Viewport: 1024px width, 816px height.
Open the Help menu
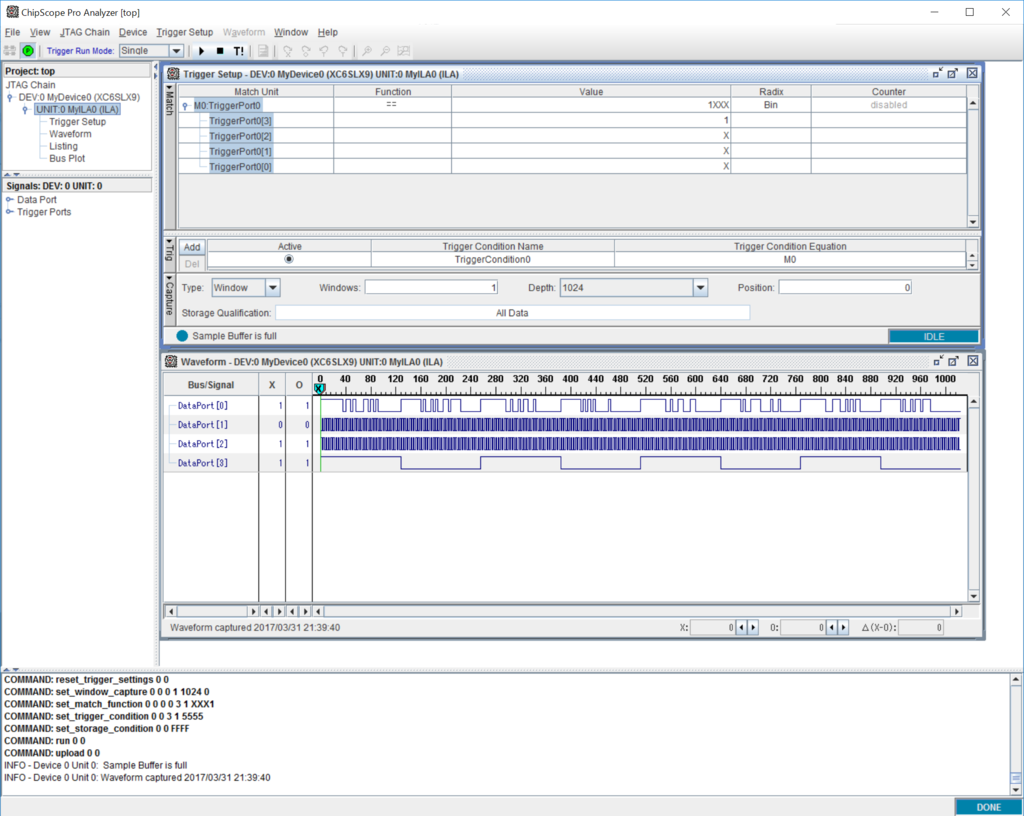328,32
